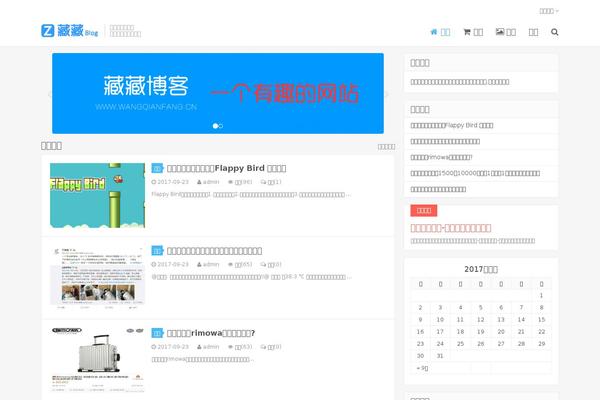Open the article title containing rimowa
600x400 pixels.
pos(211,333)
